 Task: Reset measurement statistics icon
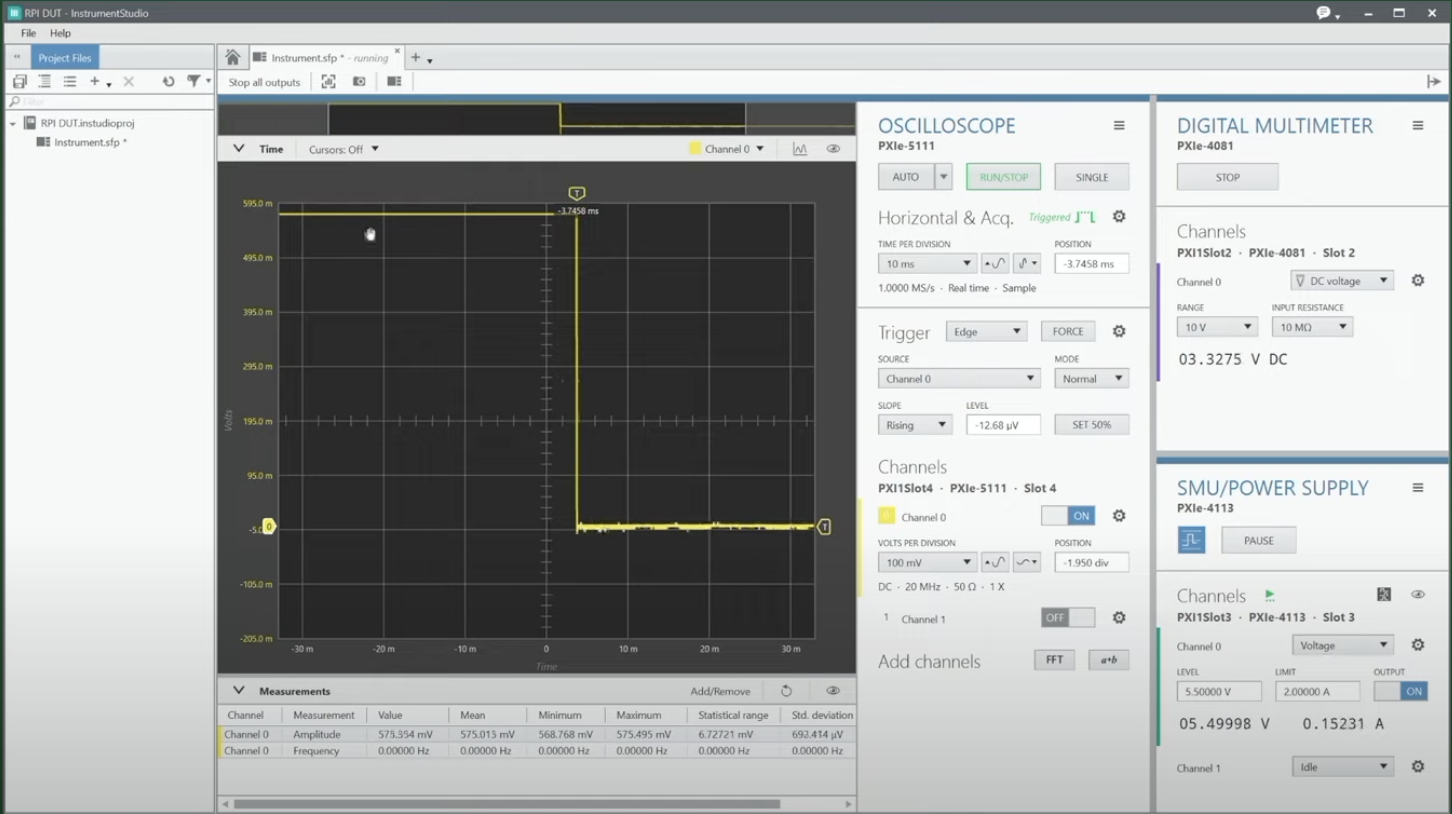tap(786, 691)
